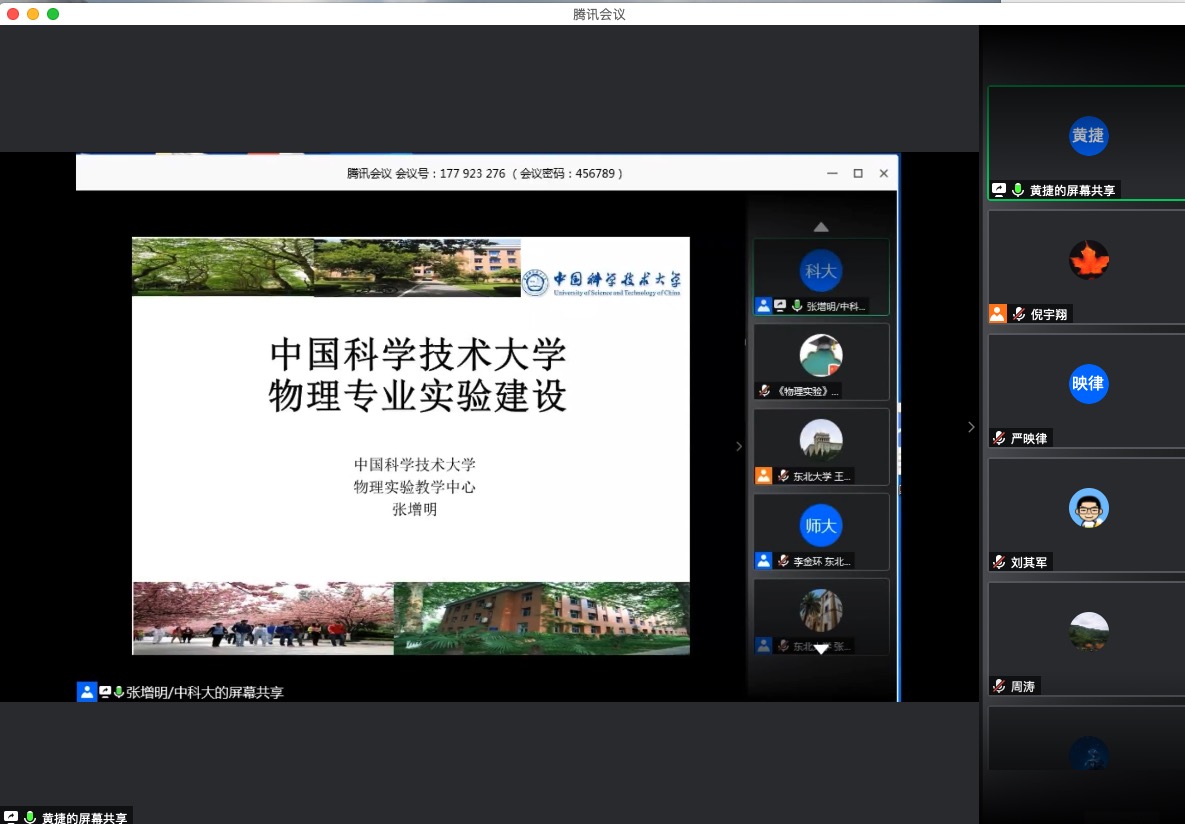
Task: Click the 腾讯会议 window title bar text
Action: (x=599, y=14)
